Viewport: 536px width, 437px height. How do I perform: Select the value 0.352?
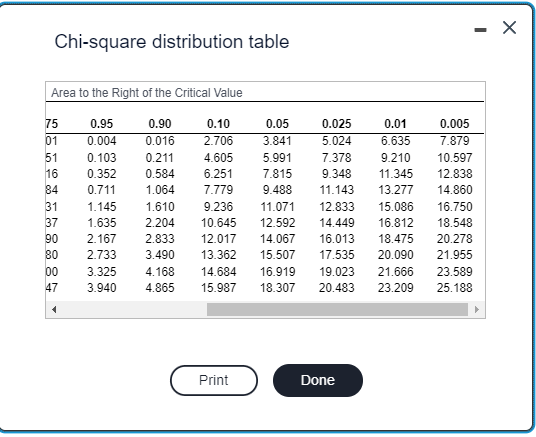102,174
